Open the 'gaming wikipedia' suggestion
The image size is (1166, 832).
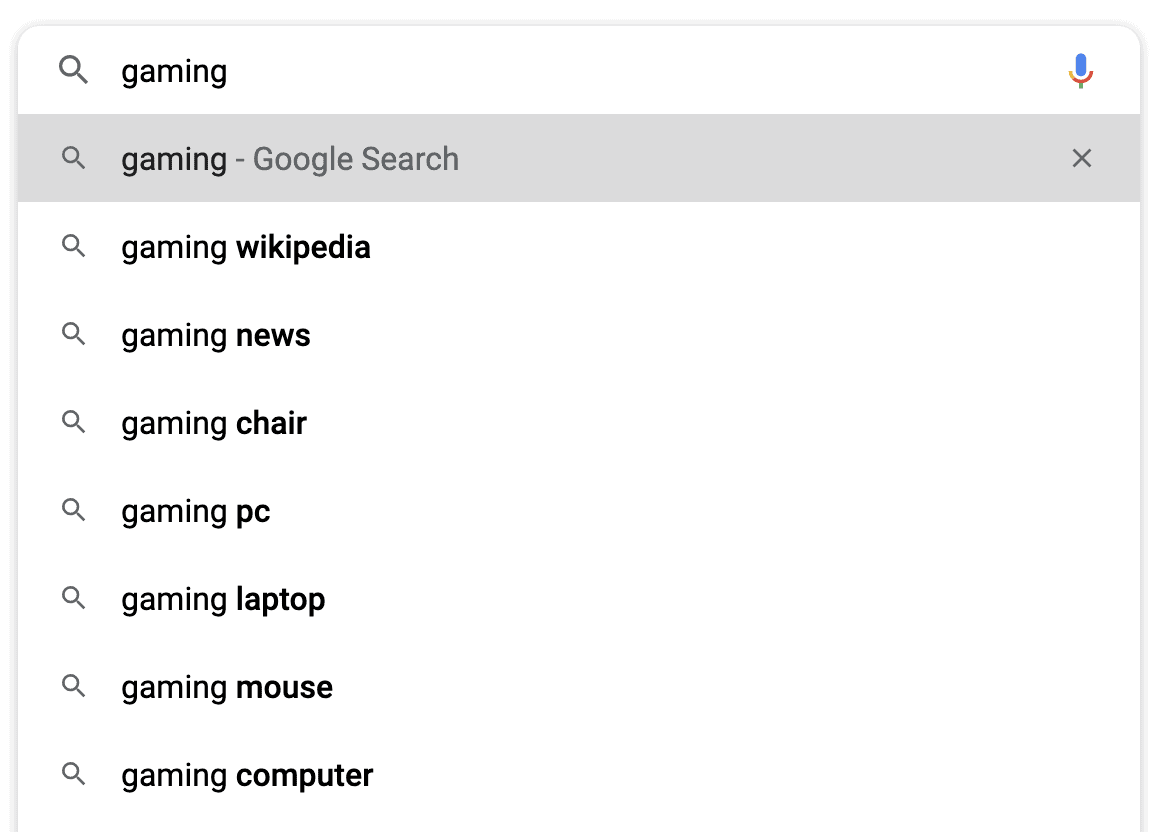click(245, 247)
